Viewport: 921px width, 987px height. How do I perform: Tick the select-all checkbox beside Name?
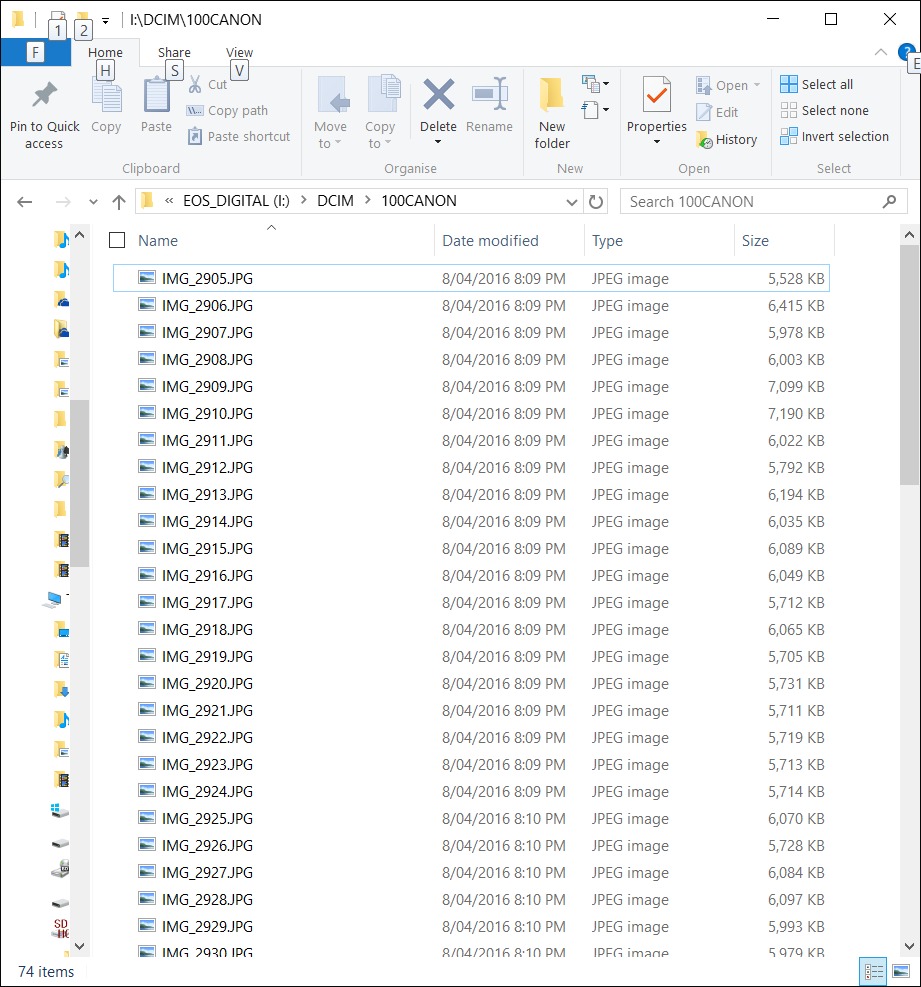(x=117, y=240)
